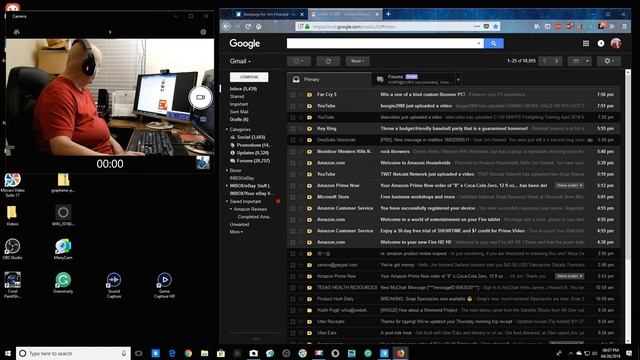Screen dimensions: 640x360
Task: Open the input tools dropdown arrow
Action: [587, 61]
